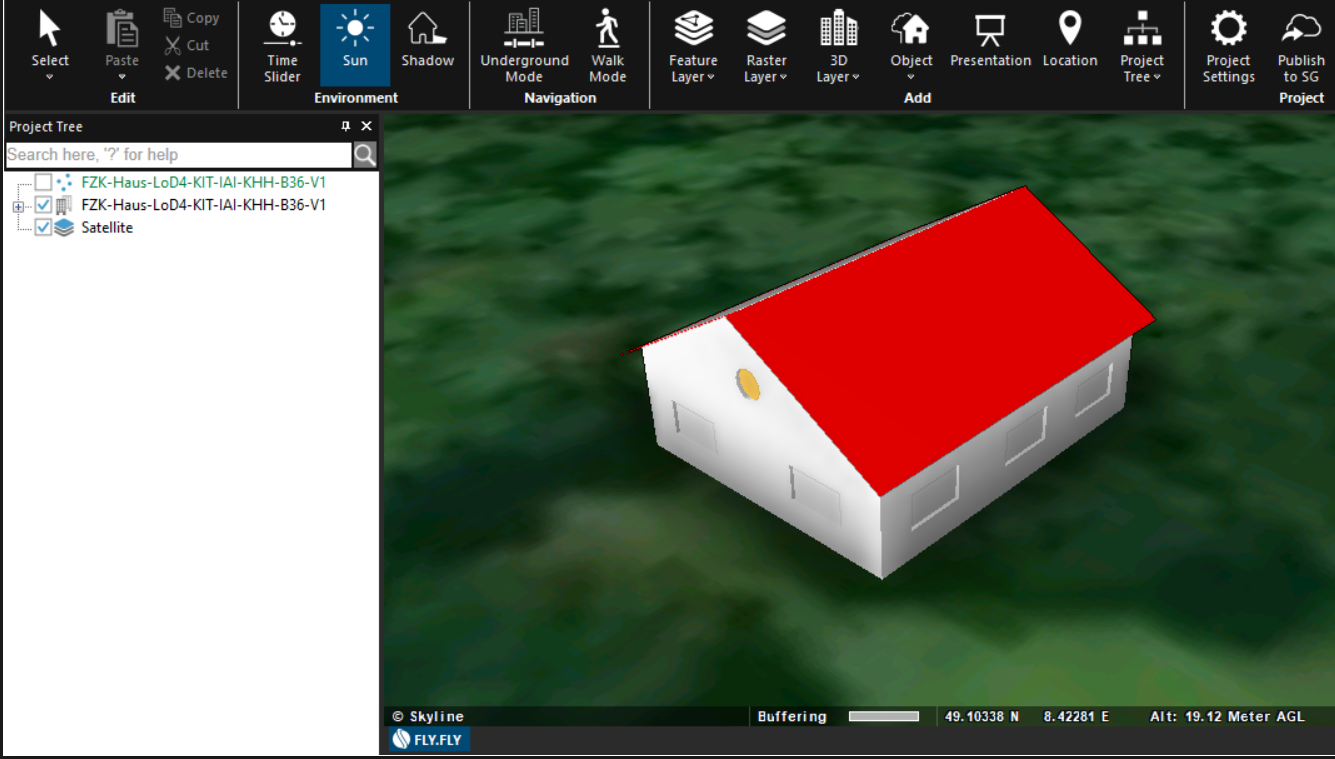Viewport: 1335px width, 759px height.
Task: Click the Copy command
Action: (x=192, y=18)
